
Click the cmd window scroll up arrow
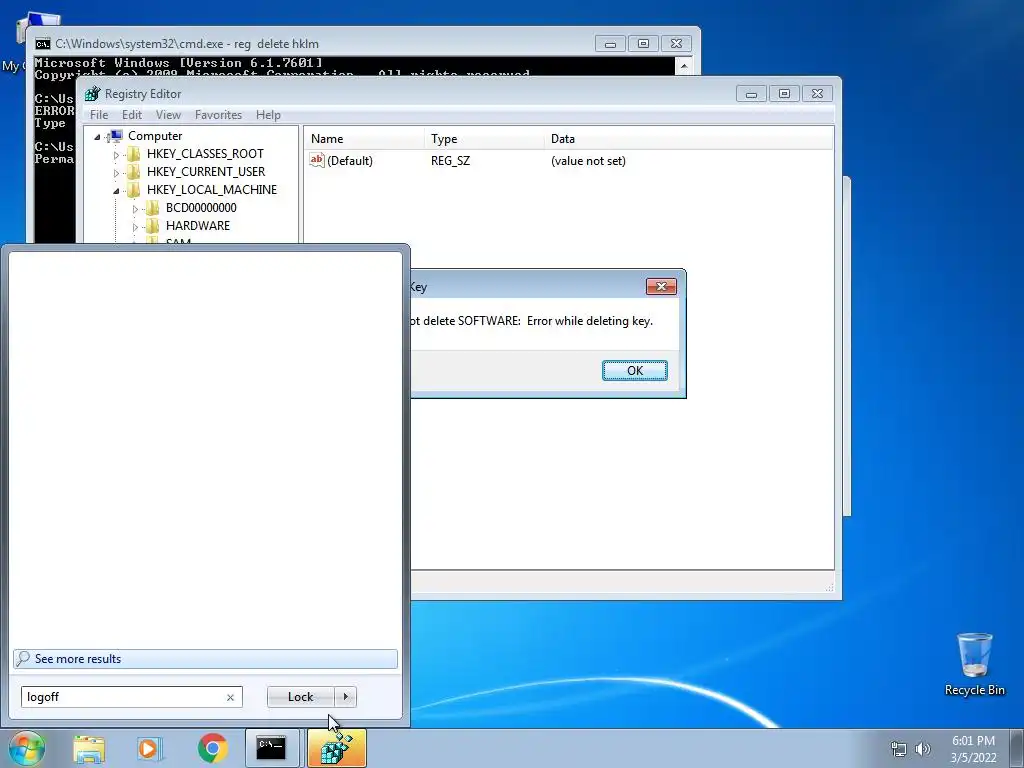[x=683, y=65]
